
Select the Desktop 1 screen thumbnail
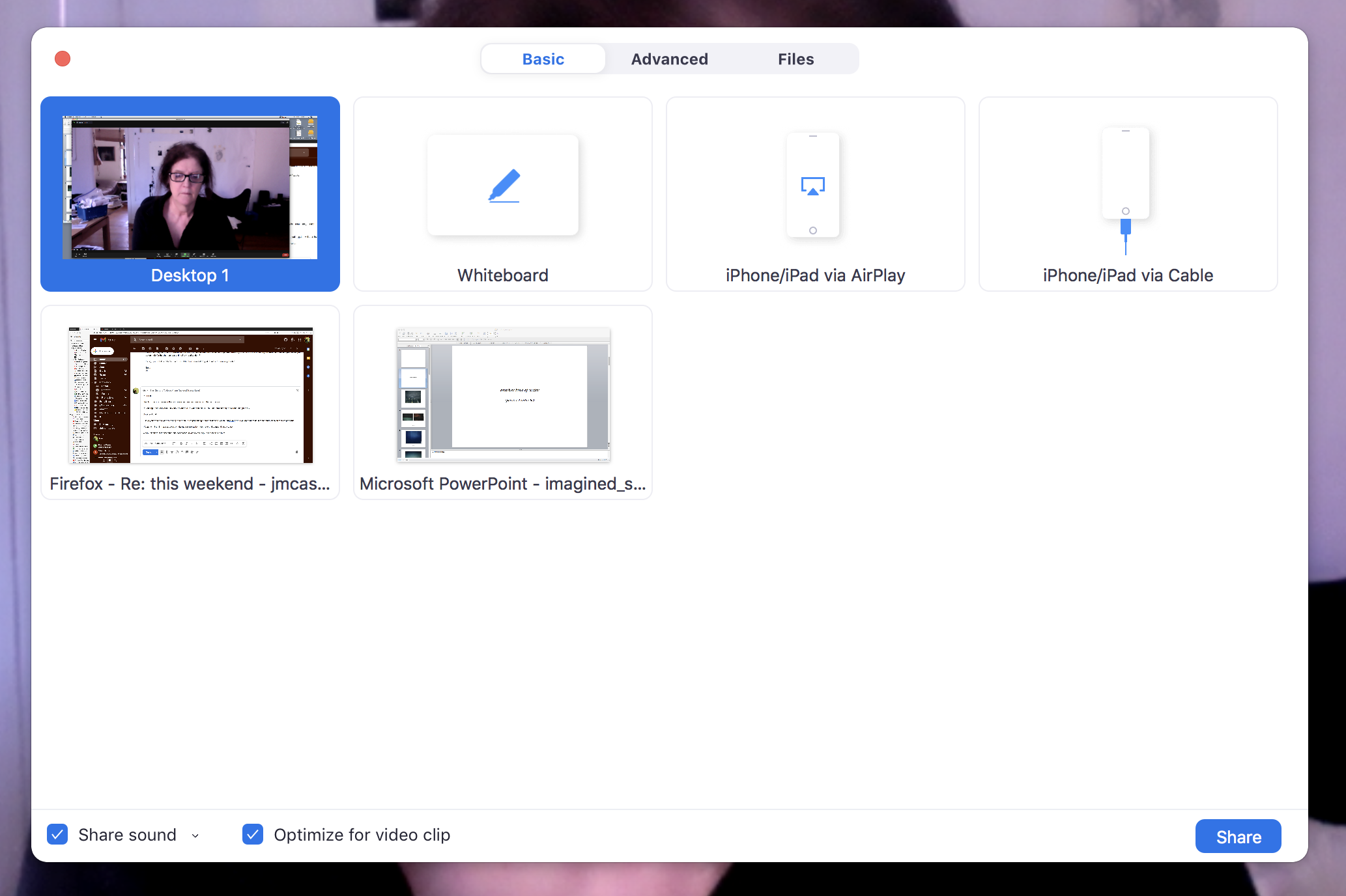(190, 188)
